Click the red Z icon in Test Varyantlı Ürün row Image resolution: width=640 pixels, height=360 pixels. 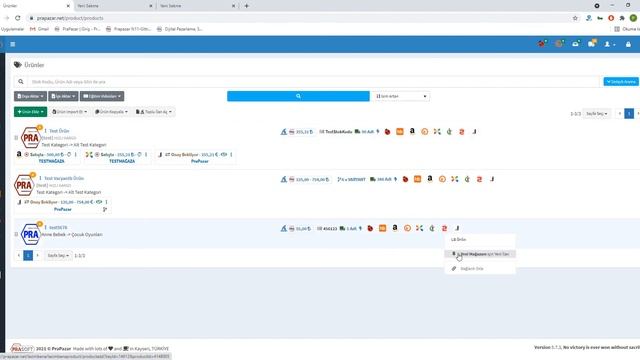pyautogui.click(x=479, y=179)
